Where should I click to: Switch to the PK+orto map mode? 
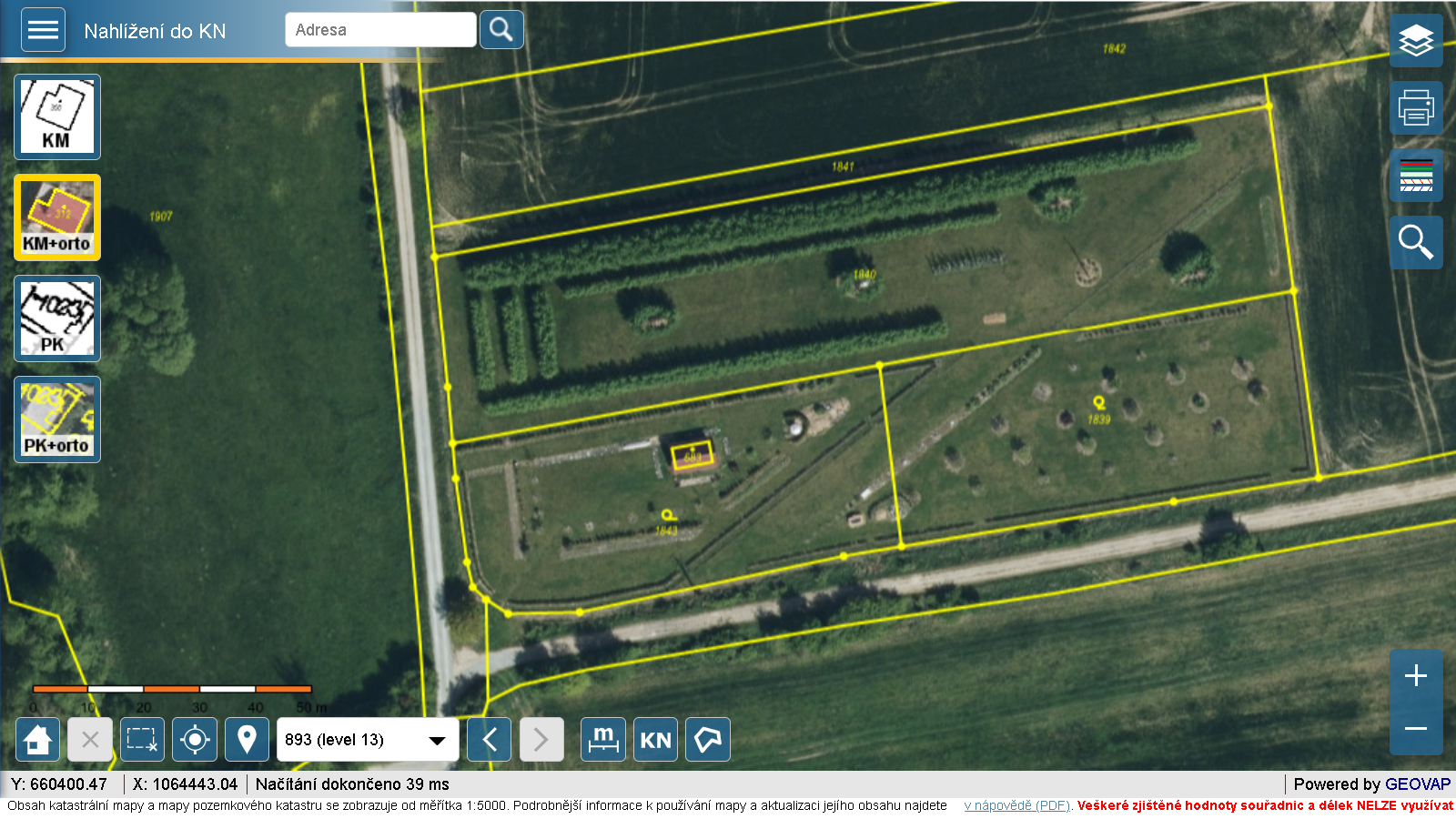[57, 420]
